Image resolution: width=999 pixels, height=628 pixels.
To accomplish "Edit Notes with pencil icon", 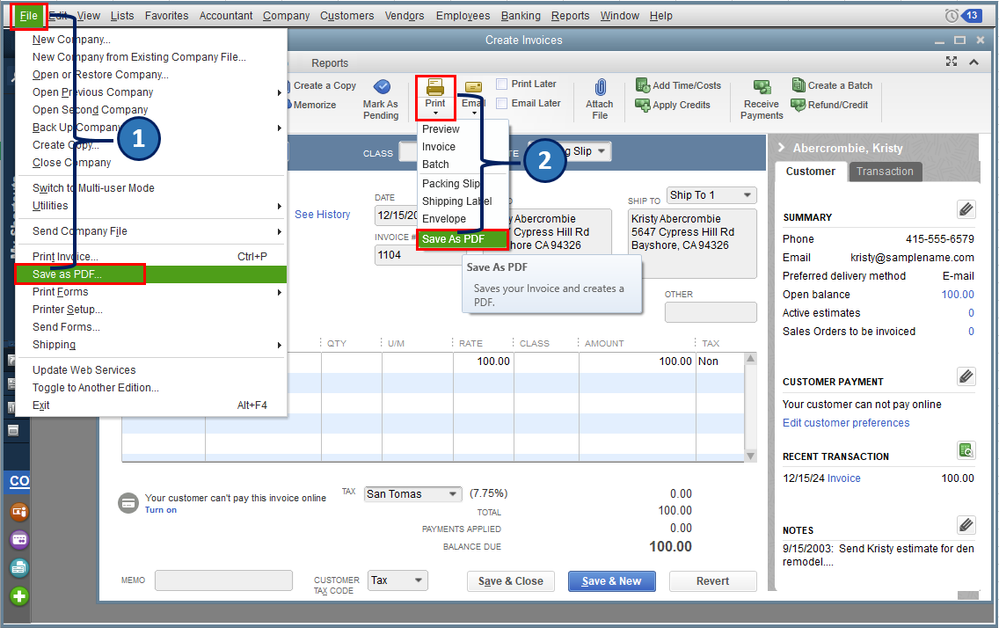I will click(x=966, y=525).
